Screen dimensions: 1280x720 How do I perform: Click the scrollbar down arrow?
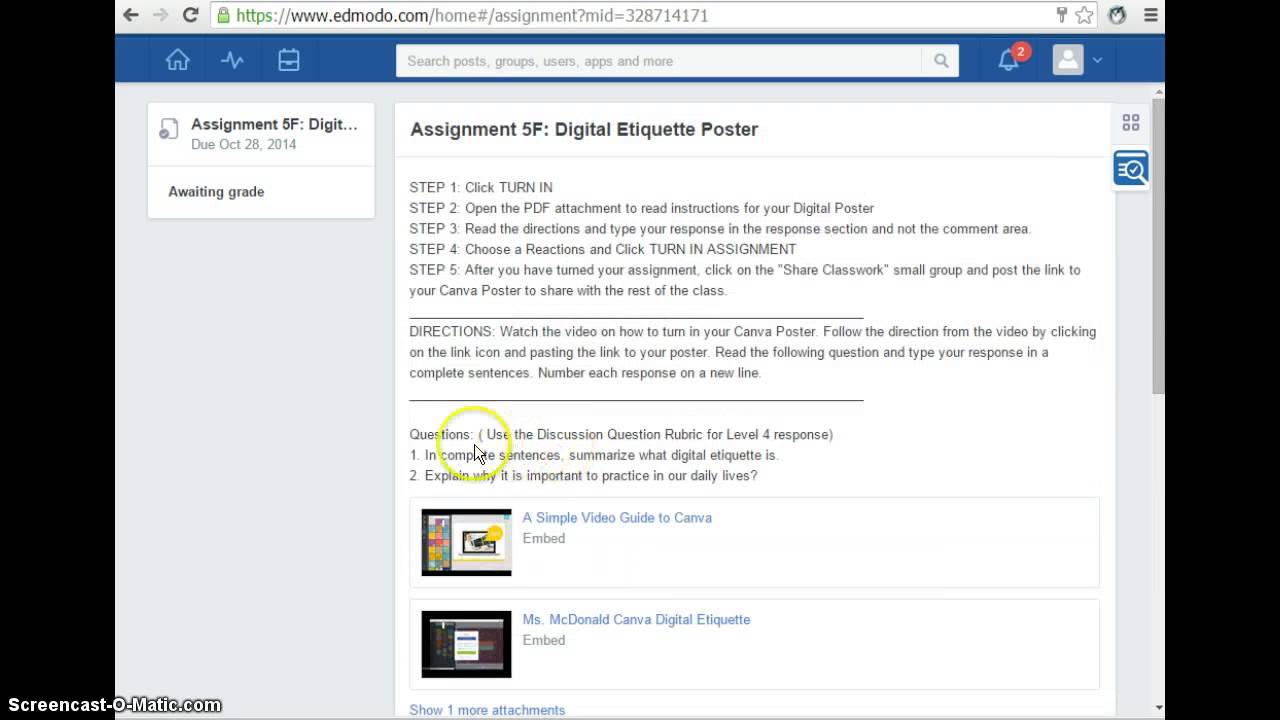coord(1159,708)
